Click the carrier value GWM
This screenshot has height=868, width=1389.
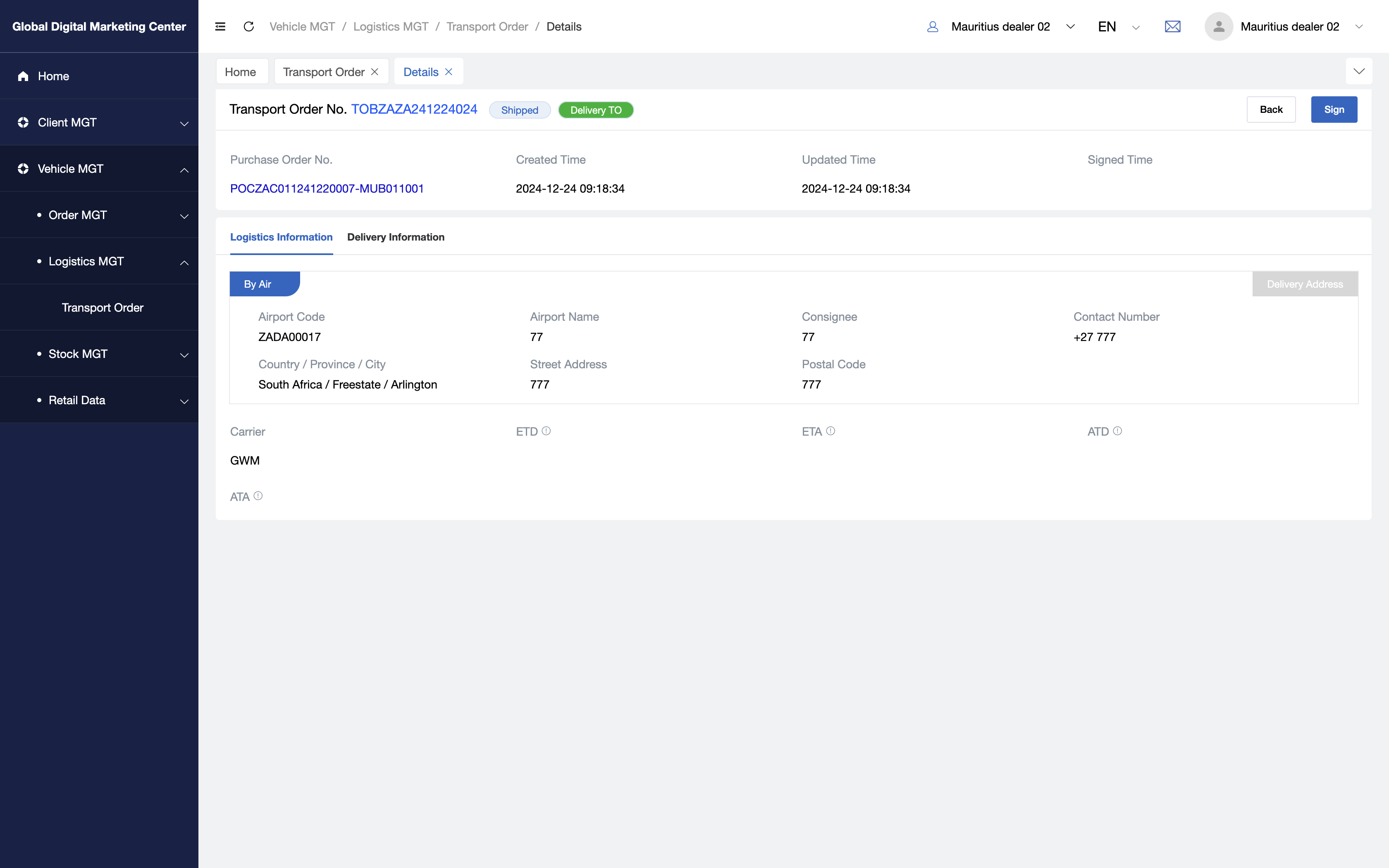tap(245, 460)
